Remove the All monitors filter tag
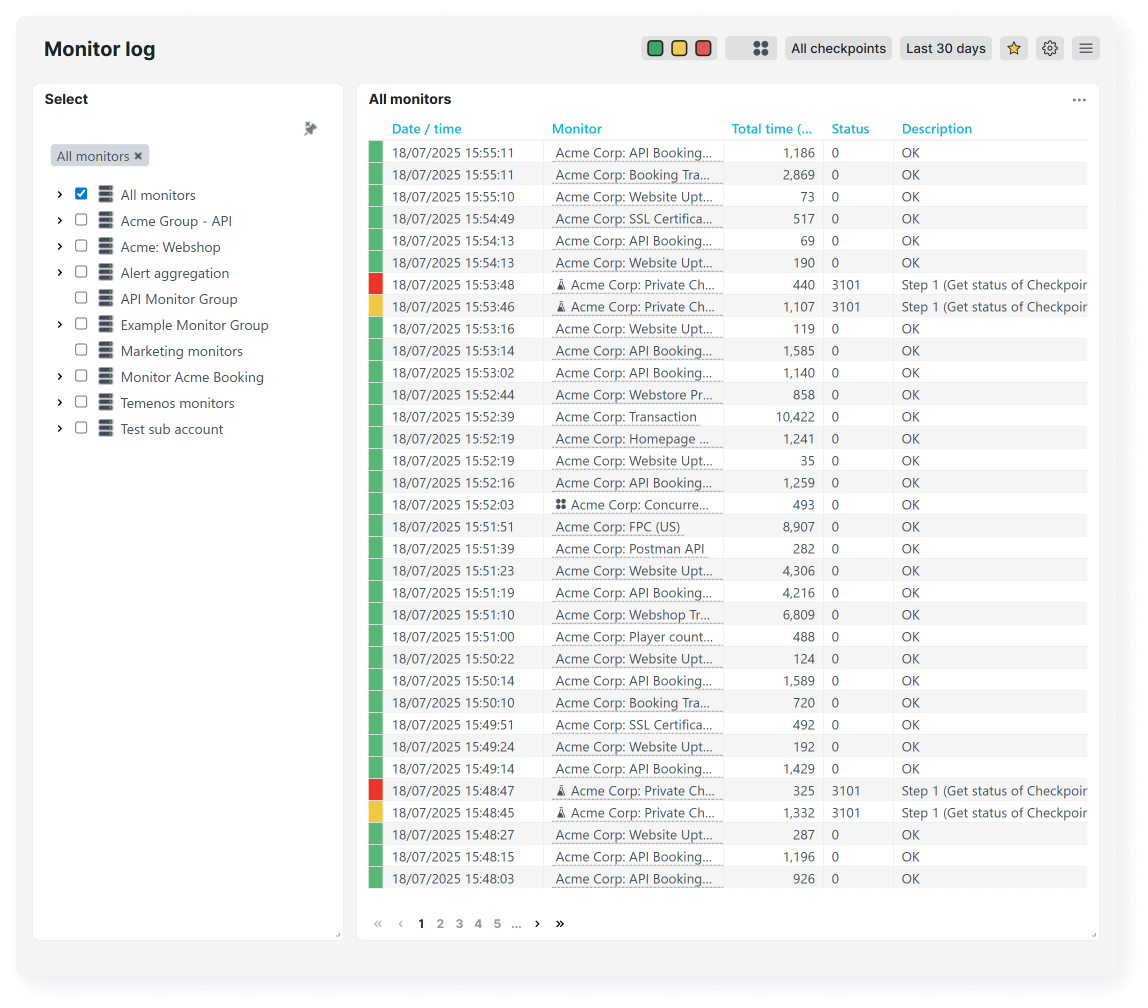The height and width of the screenshot is (1008, 1148). pyautogui.click(x=138, y=155)
